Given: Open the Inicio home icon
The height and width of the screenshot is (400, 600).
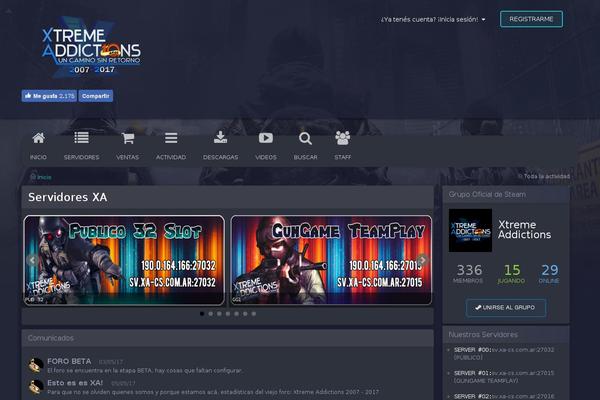Looking at the screenshot, I should tap(38, 138).
